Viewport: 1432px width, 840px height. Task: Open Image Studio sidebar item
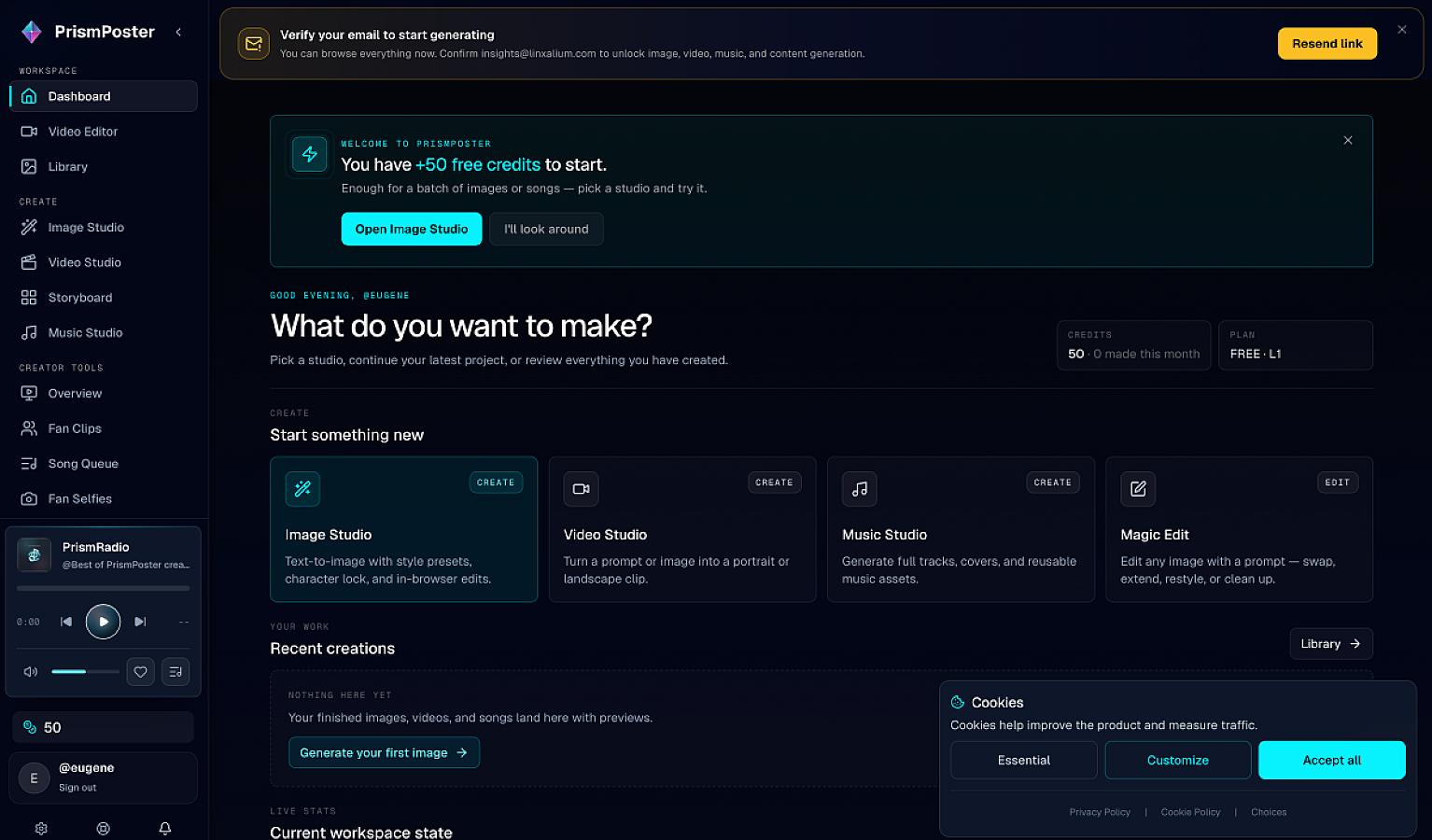[104, 228]
